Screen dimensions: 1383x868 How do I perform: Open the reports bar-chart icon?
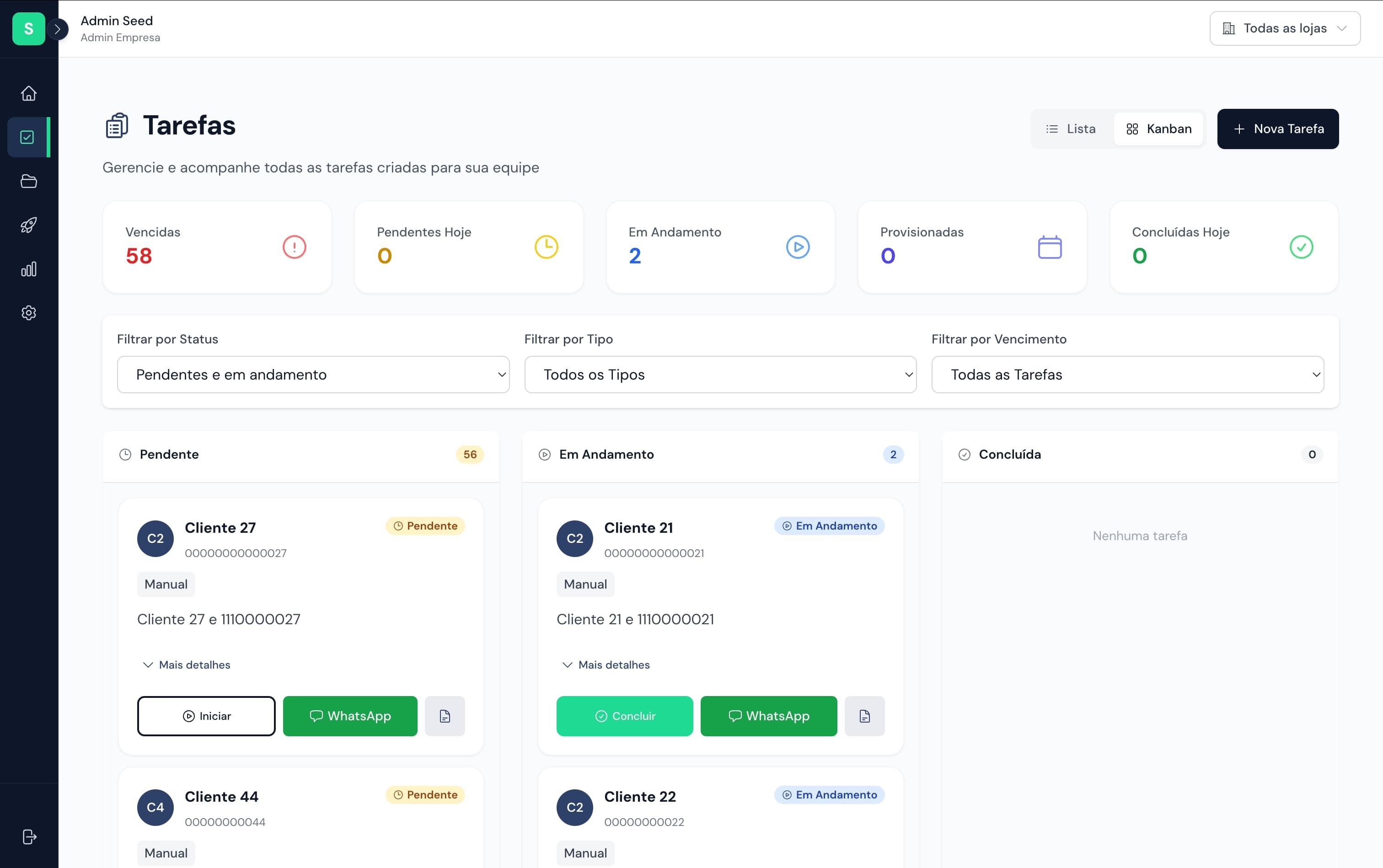[x=28, y=268]
